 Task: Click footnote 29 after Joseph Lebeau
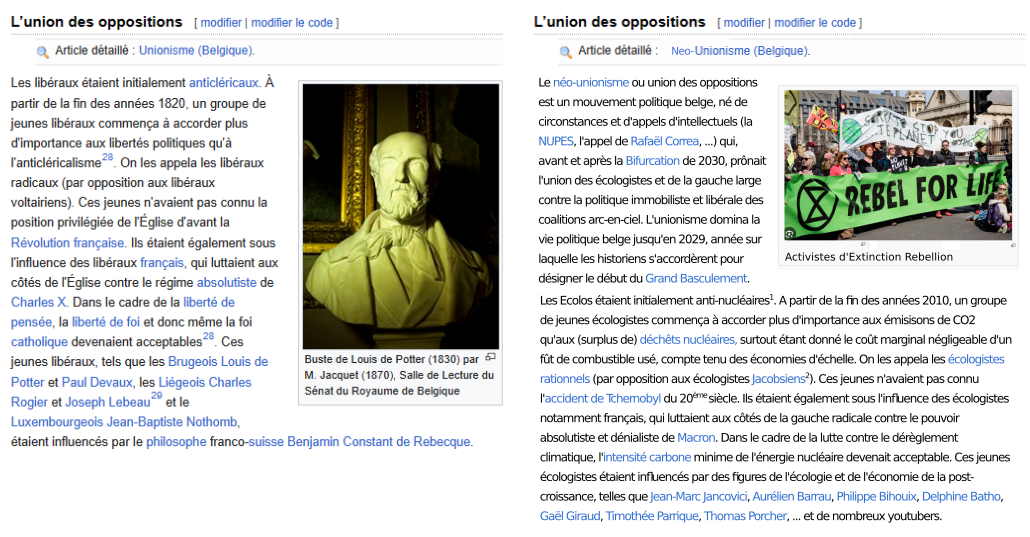[156, 396]
